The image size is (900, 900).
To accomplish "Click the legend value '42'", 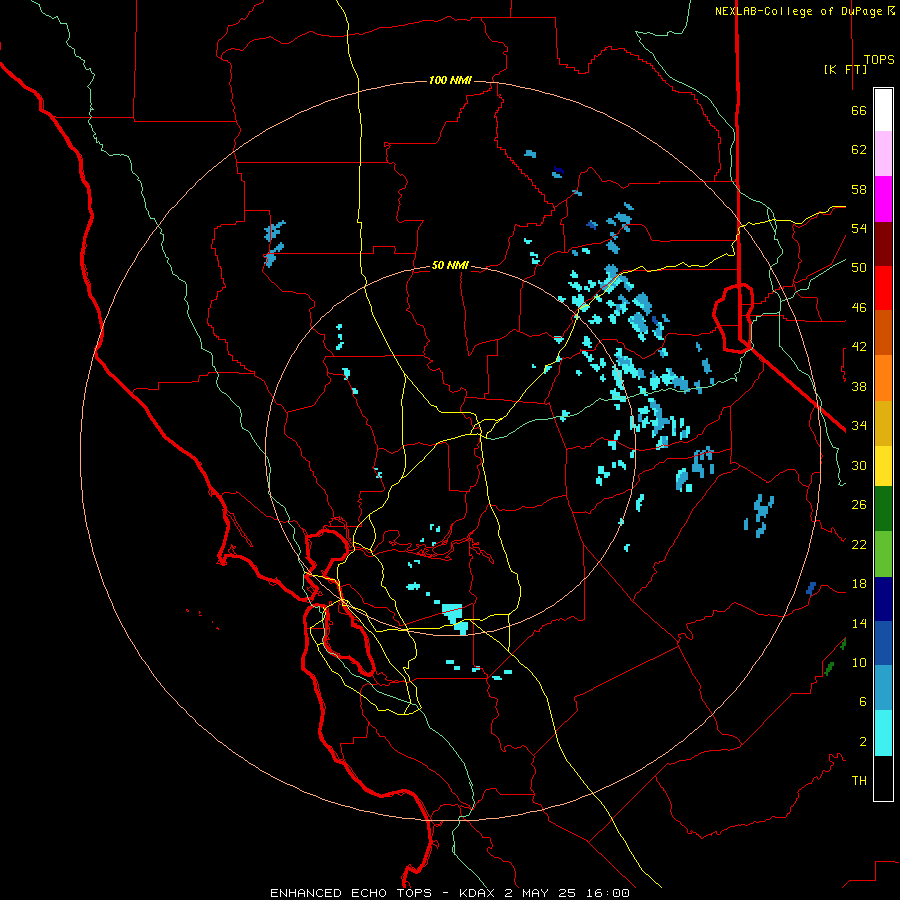I will 859,347.
